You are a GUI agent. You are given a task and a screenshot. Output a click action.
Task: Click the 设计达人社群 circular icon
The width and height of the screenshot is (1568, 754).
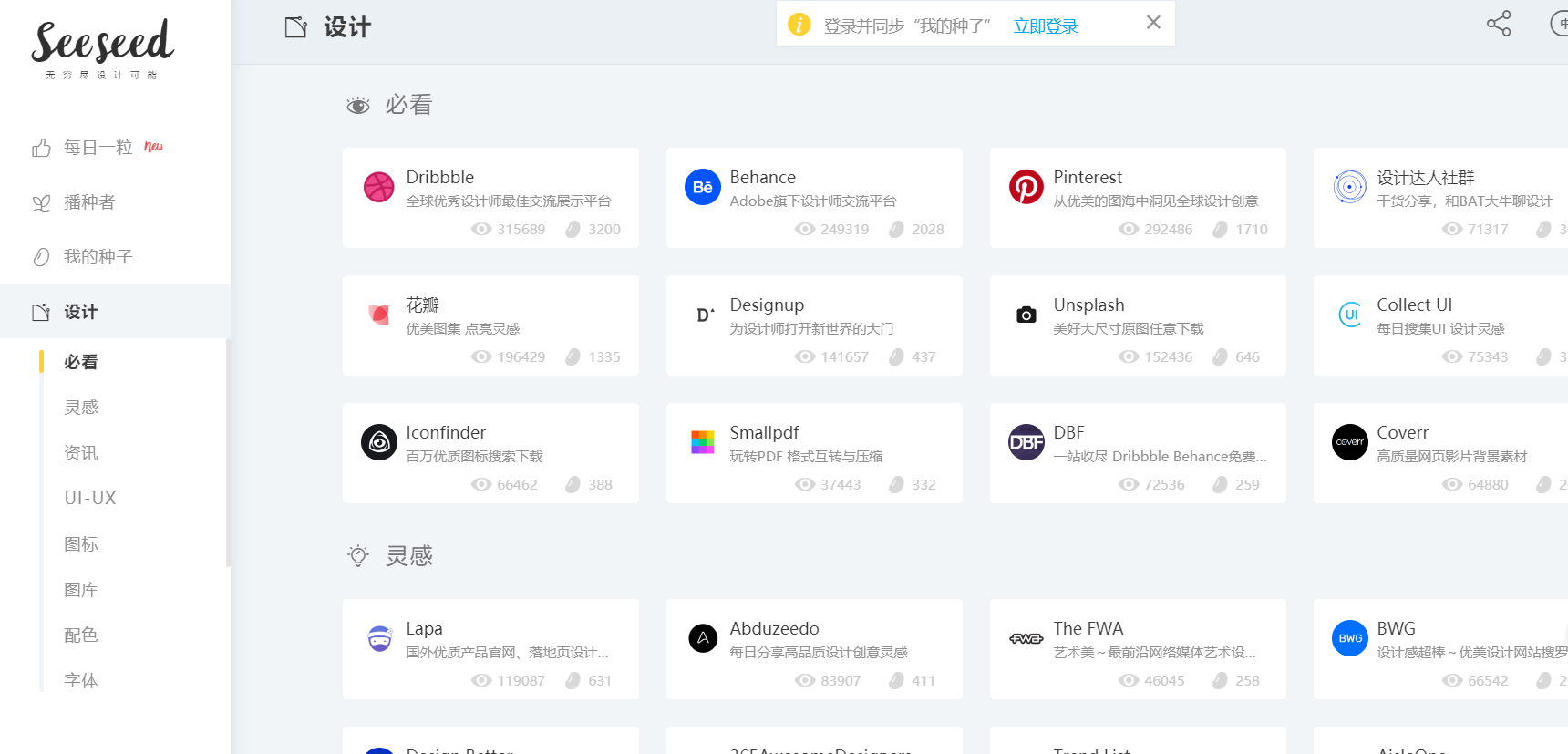coord(1349,187)
